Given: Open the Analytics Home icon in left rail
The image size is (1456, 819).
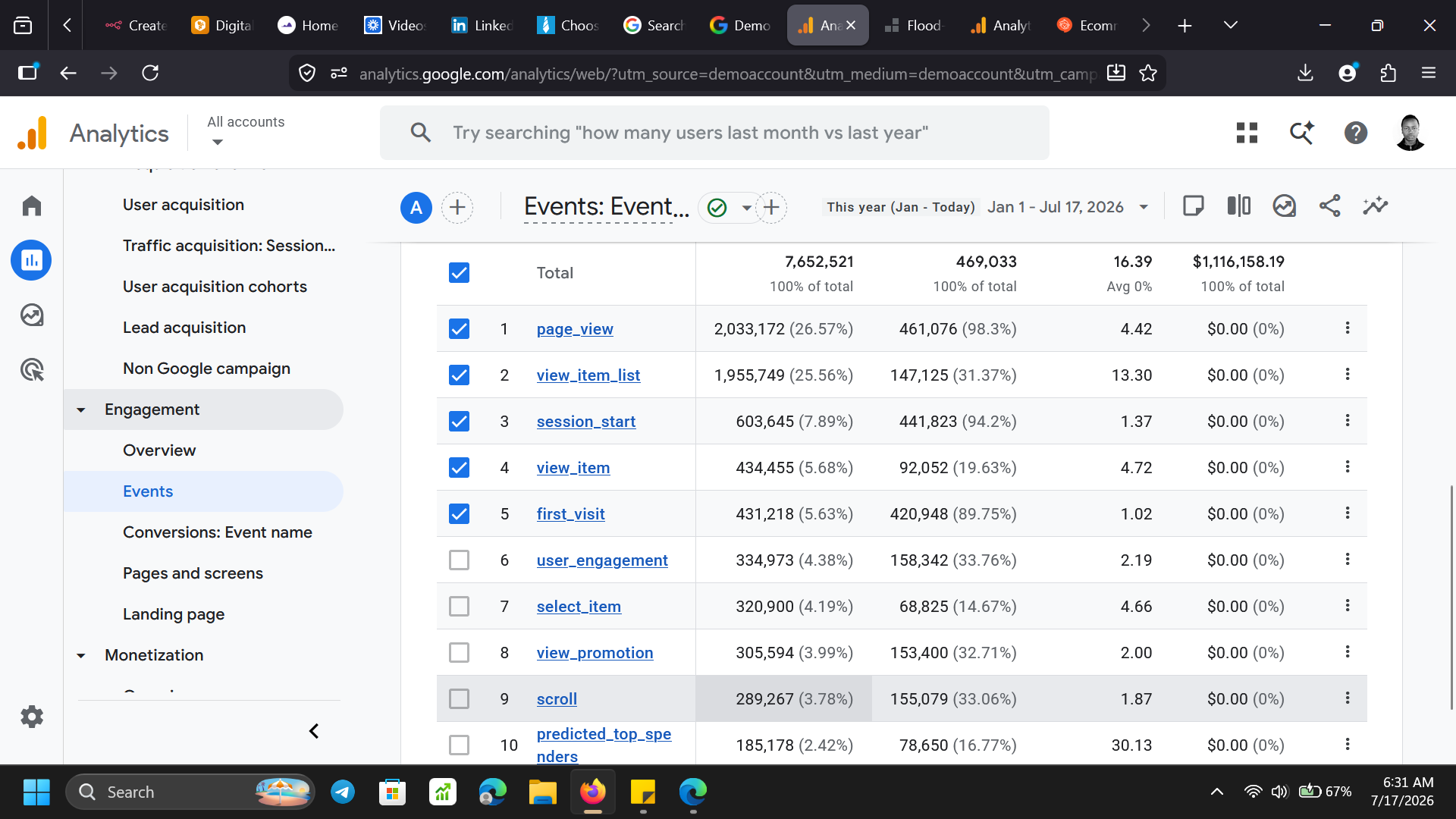Looking at the screenshot, I should (x=32, y=206).
